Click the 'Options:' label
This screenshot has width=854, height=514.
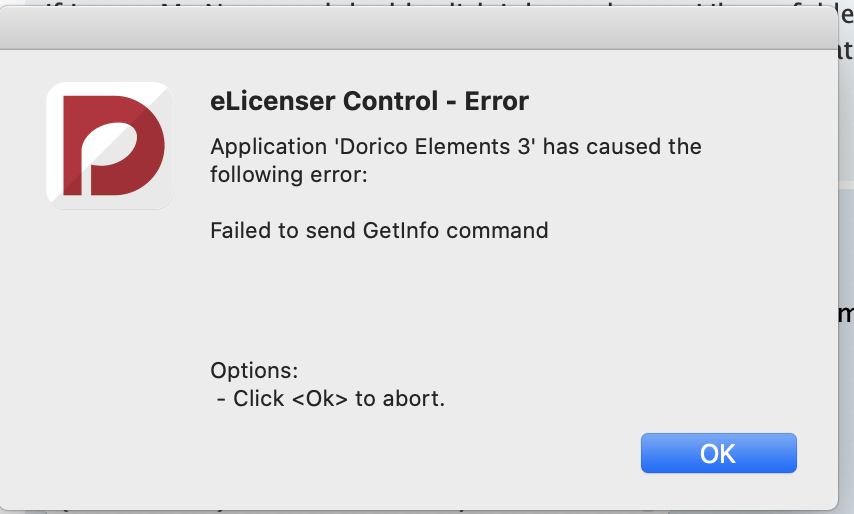(254, 371)
